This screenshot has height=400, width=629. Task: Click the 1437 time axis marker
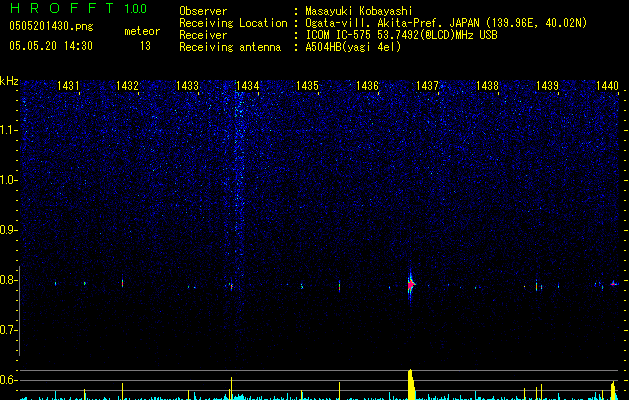click(x=427, y=86)
